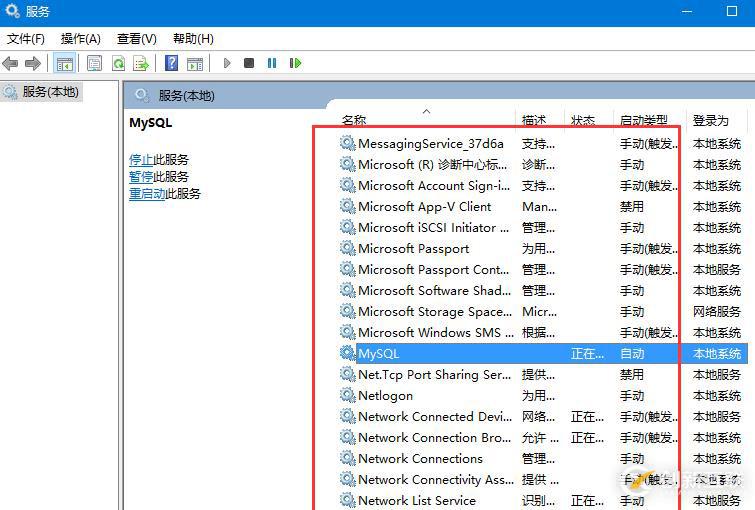
Task: Click 网络服务 login for Microsoft Storage Space
Action: pos(716,311)
